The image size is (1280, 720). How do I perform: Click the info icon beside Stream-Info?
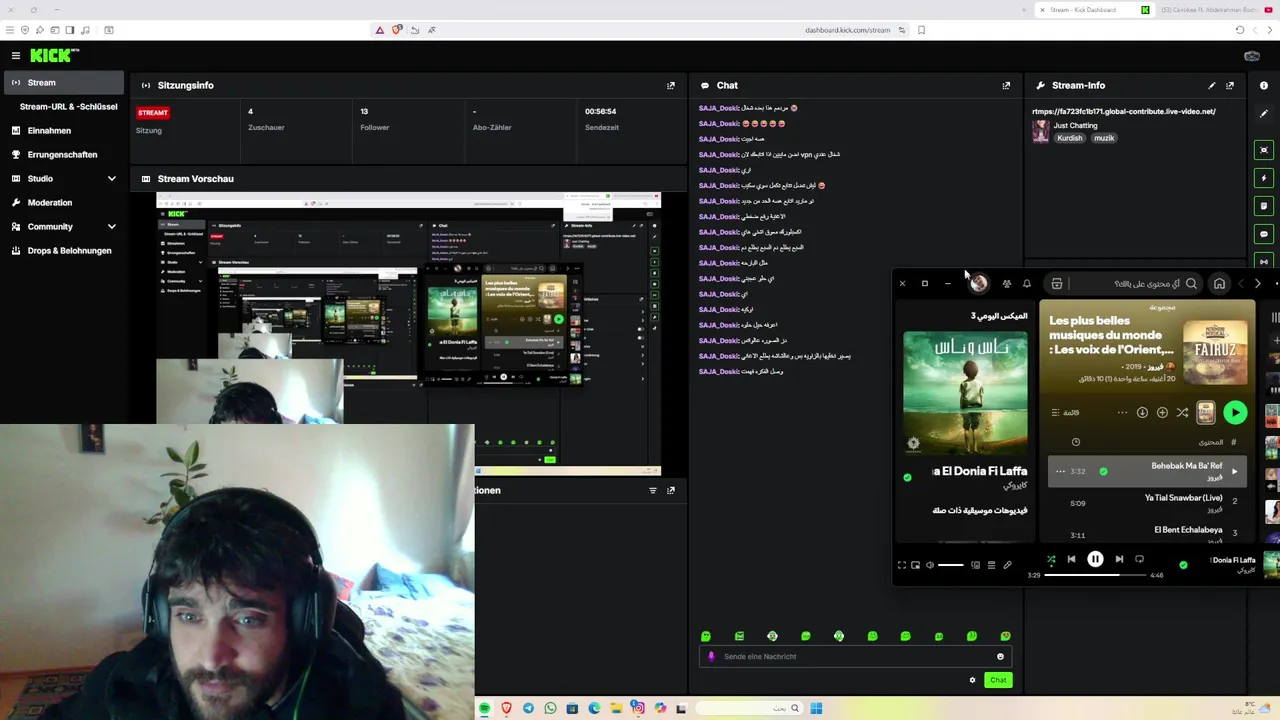[1264, 86]
